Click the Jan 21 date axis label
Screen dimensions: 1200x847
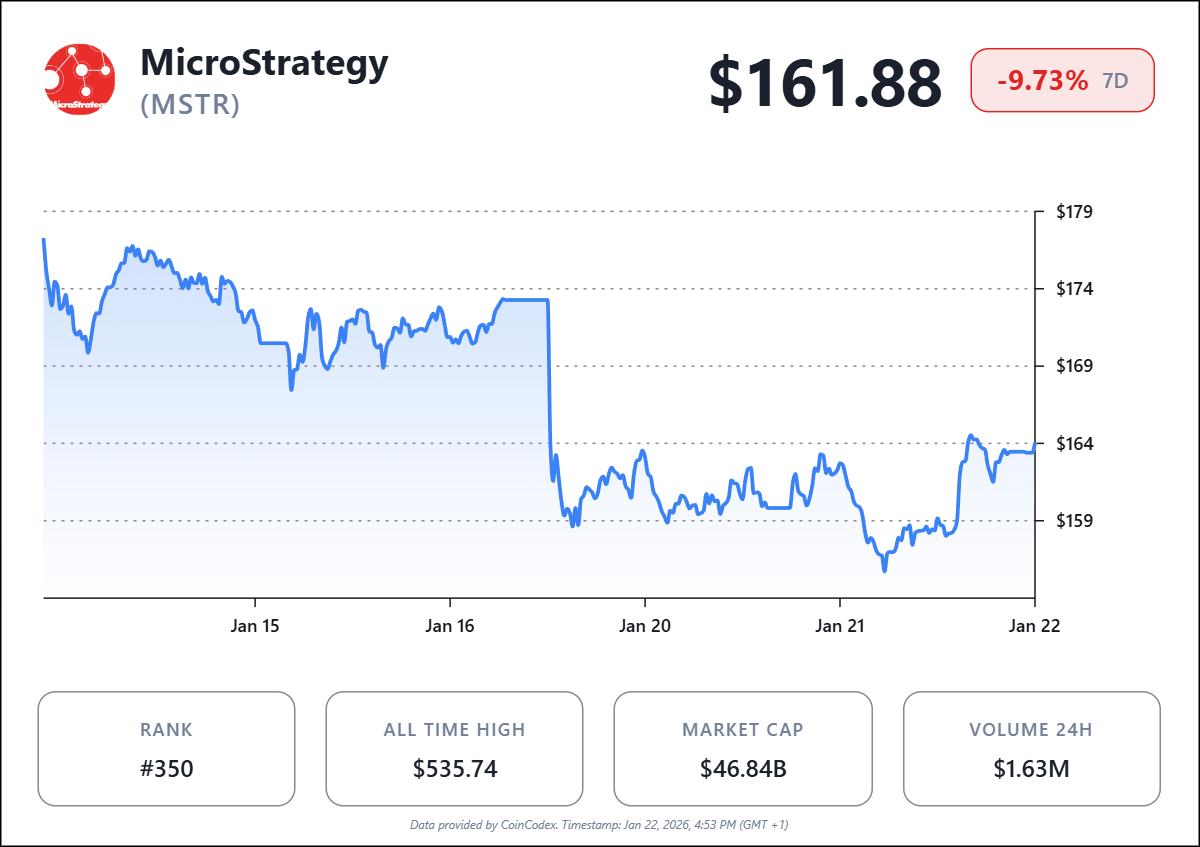tap(839, 626)
